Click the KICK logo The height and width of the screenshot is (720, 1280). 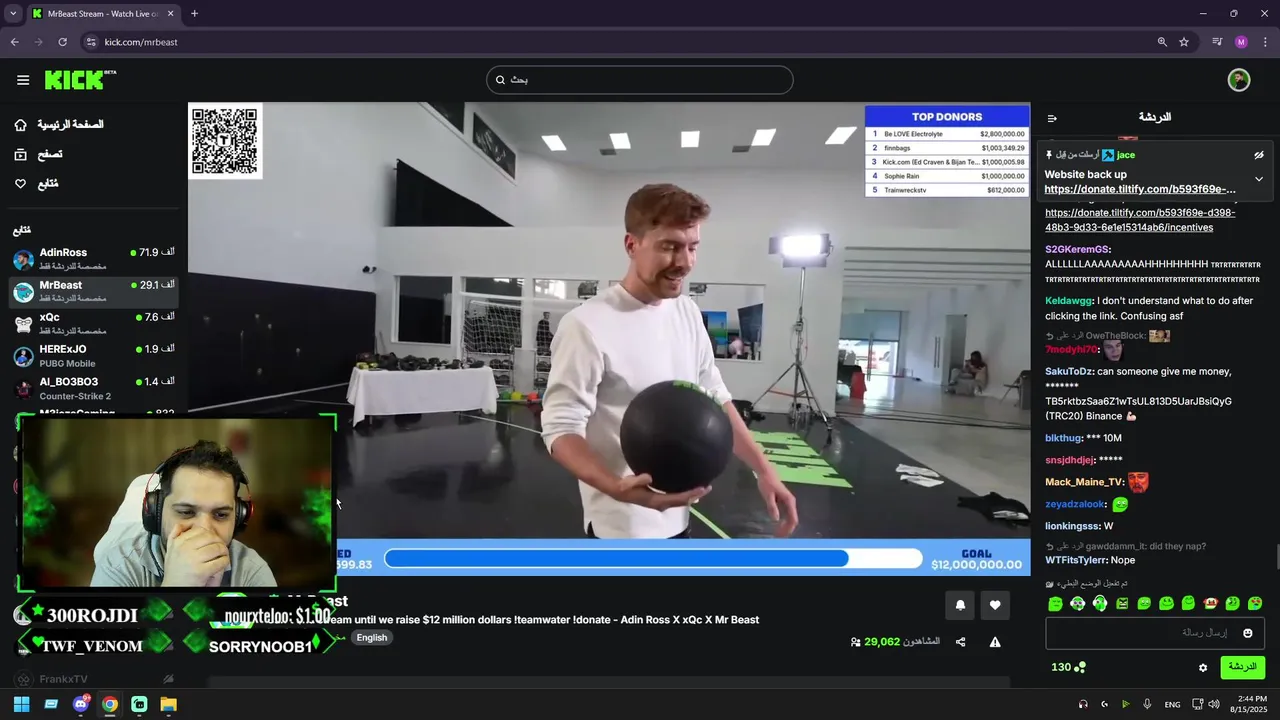pyautogui.click(x=80, y=80)
